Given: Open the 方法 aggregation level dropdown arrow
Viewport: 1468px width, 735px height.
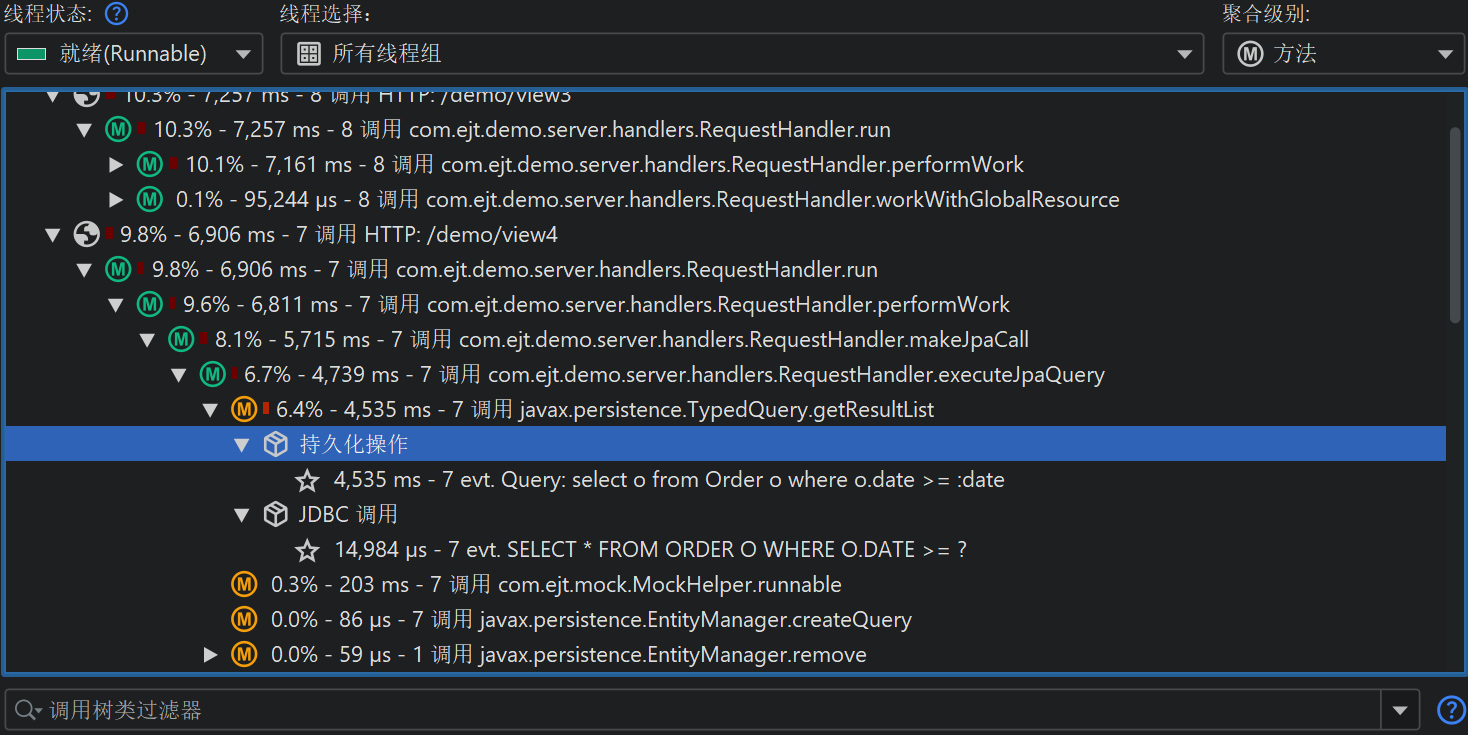Looking at the screenshot, I should coord(1444,54).
